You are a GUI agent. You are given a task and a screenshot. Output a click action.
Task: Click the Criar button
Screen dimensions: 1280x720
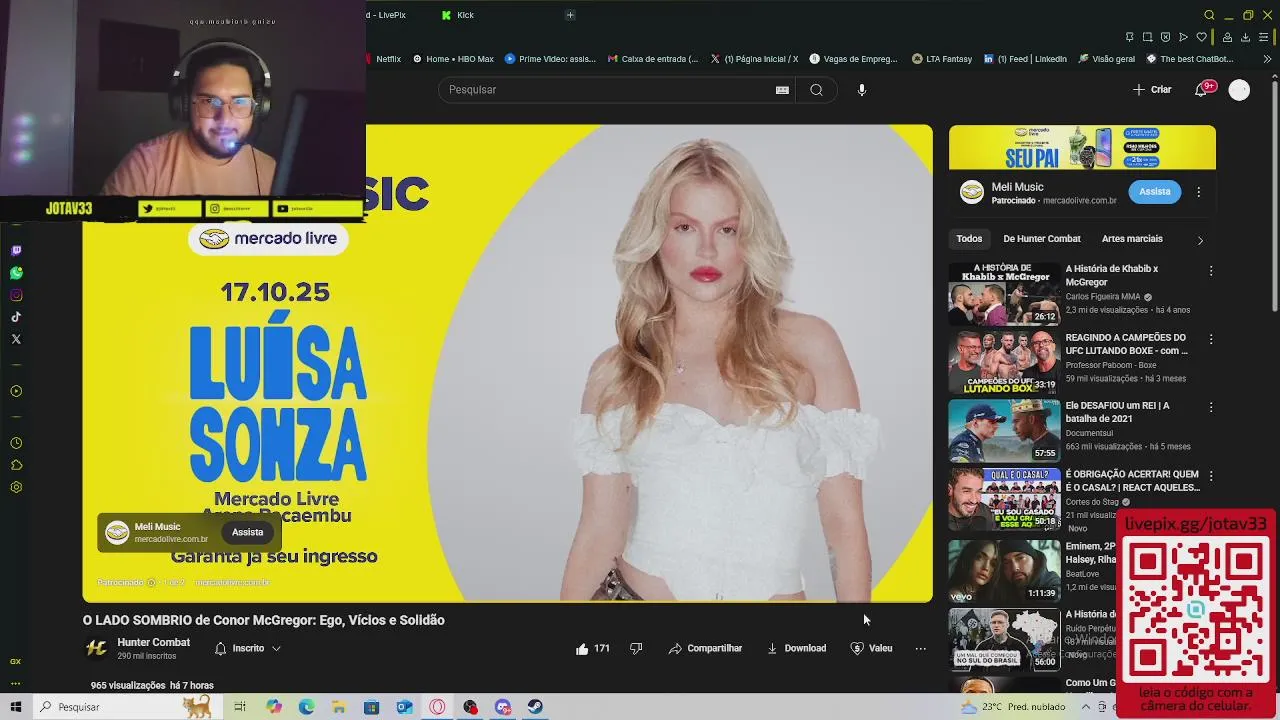(x=1152, y=90)
